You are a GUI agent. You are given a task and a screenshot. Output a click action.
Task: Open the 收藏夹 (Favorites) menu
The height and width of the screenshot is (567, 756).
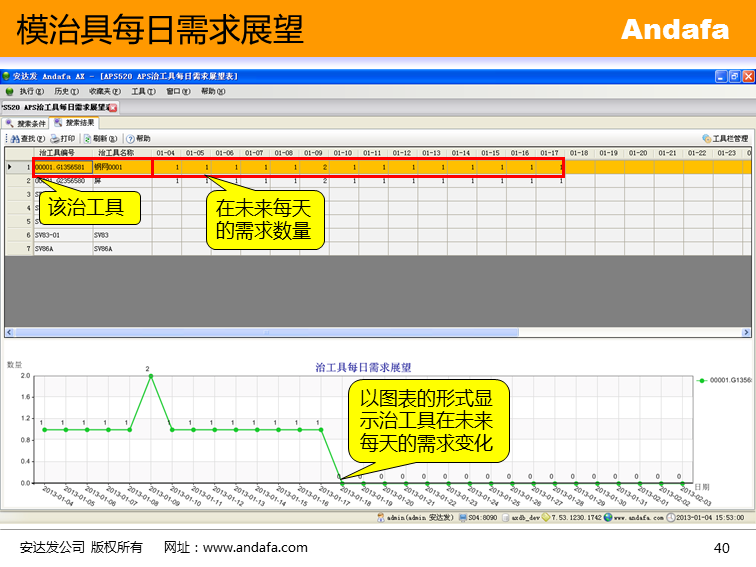pos(102,91)
